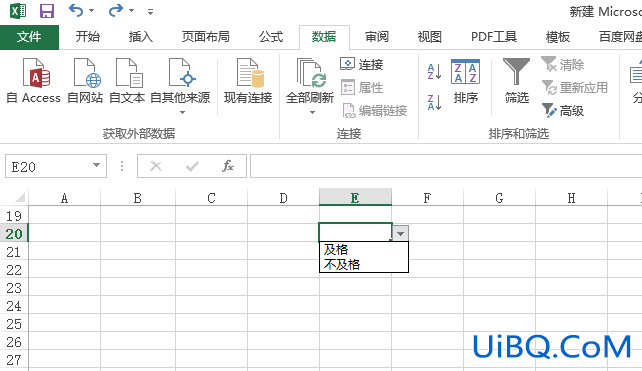Click the 清除 clear filter button
Image resolution: width=642 pixels, height=371 pixels.
click(x=563, y=64)
